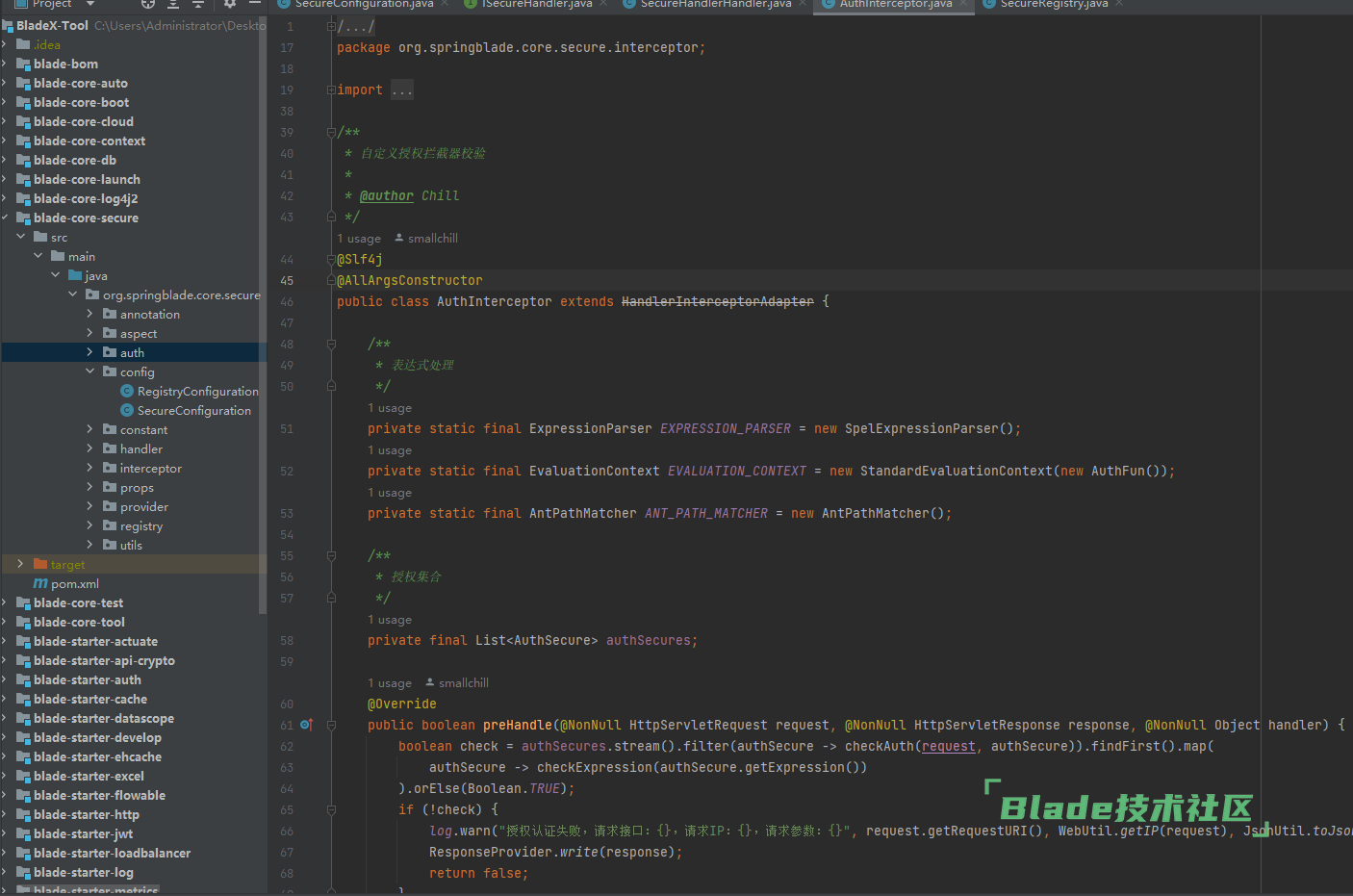Collapse the config package node
Image resolution: width=1353 pixels, height=896 pixels.
90,371
